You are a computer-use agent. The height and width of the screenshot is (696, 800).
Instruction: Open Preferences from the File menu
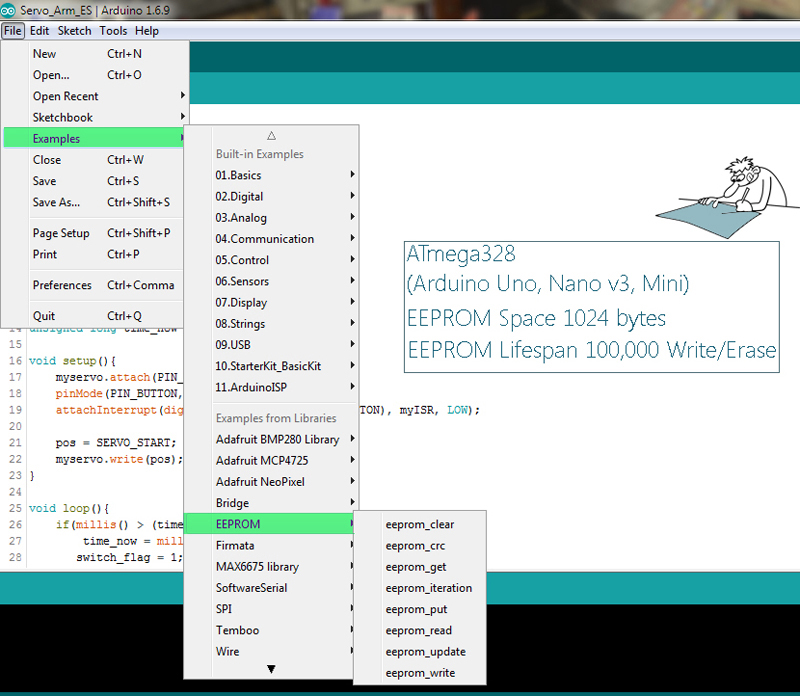tap(62, 285)
